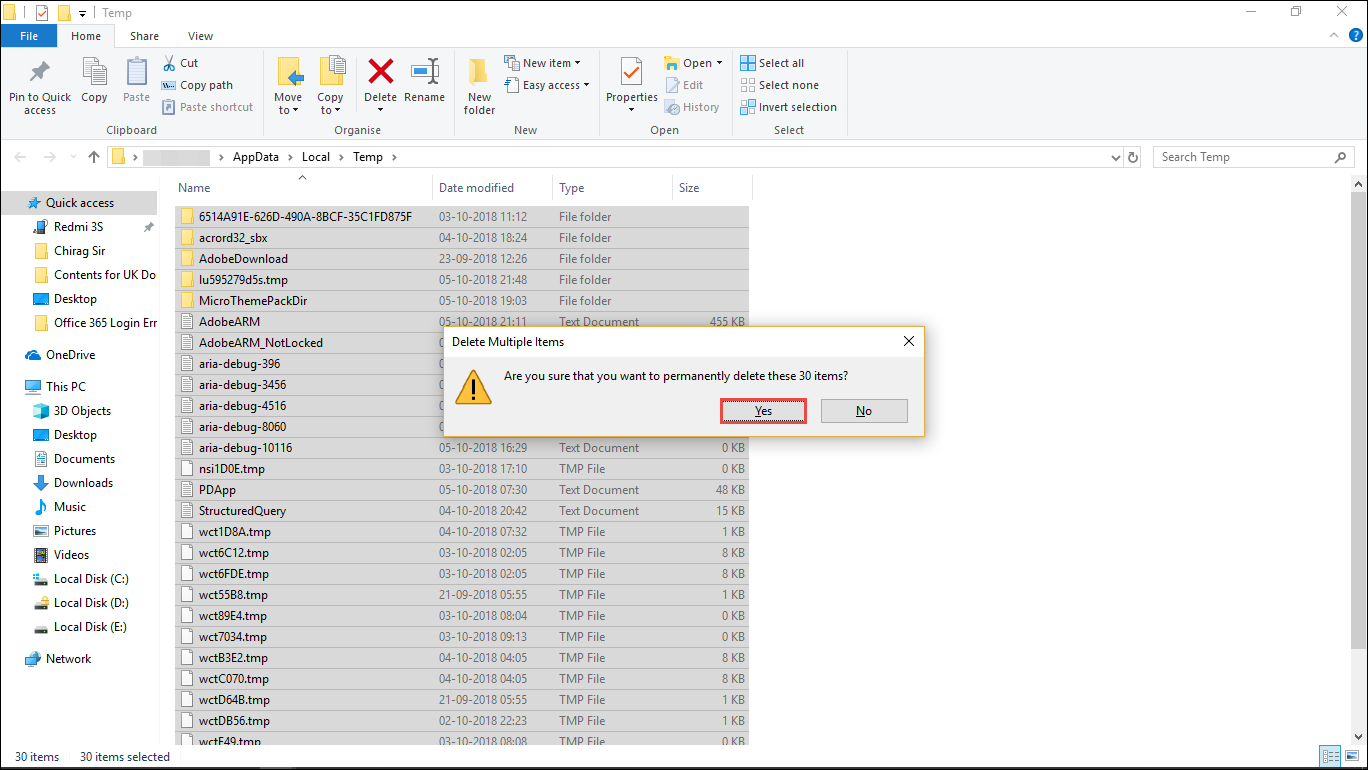Image resolution: width=1368 pixels, height=770 pixels.
Task: Open Pictures under This PC
Action: [75, 531]
